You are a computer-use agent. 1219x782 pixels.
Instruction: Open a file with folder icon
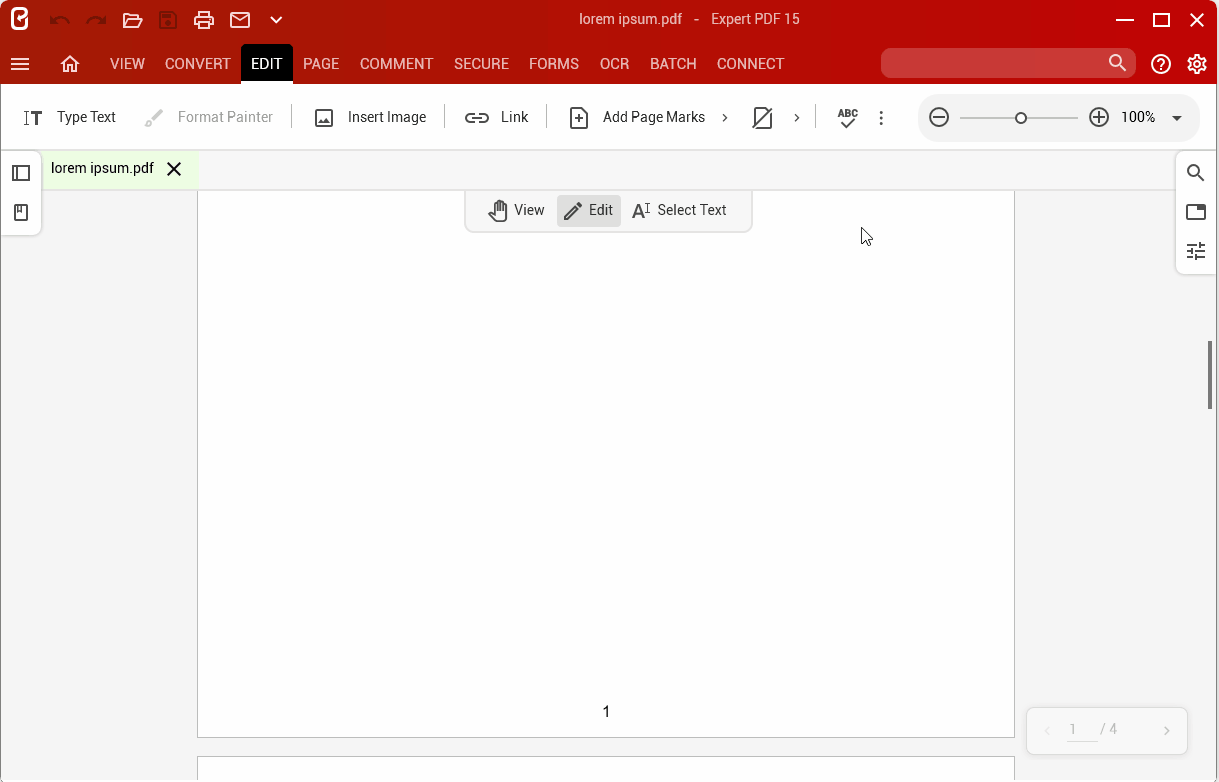coord(132,20)
